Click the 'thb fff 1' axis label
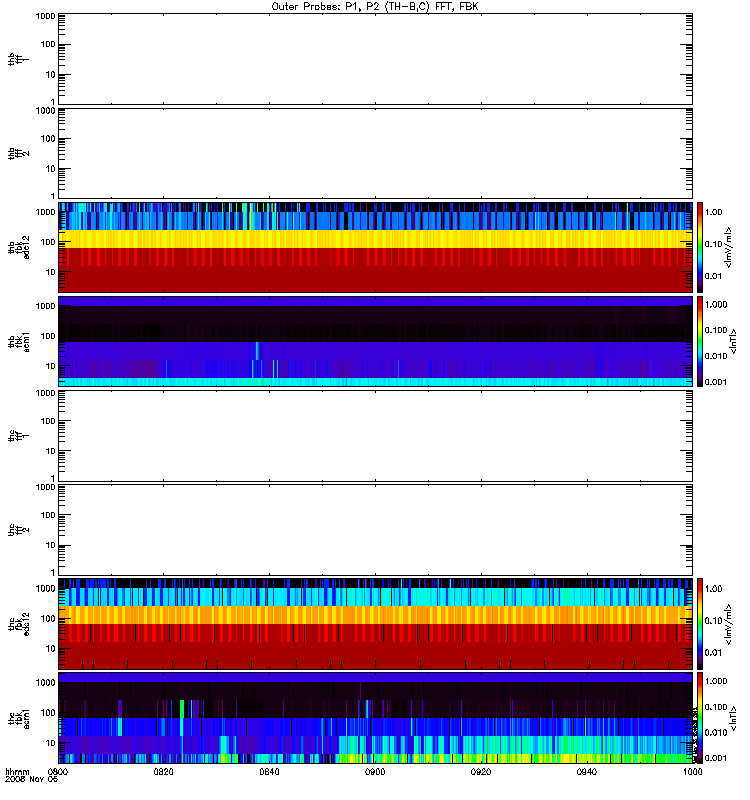 [x=19, y=59]
